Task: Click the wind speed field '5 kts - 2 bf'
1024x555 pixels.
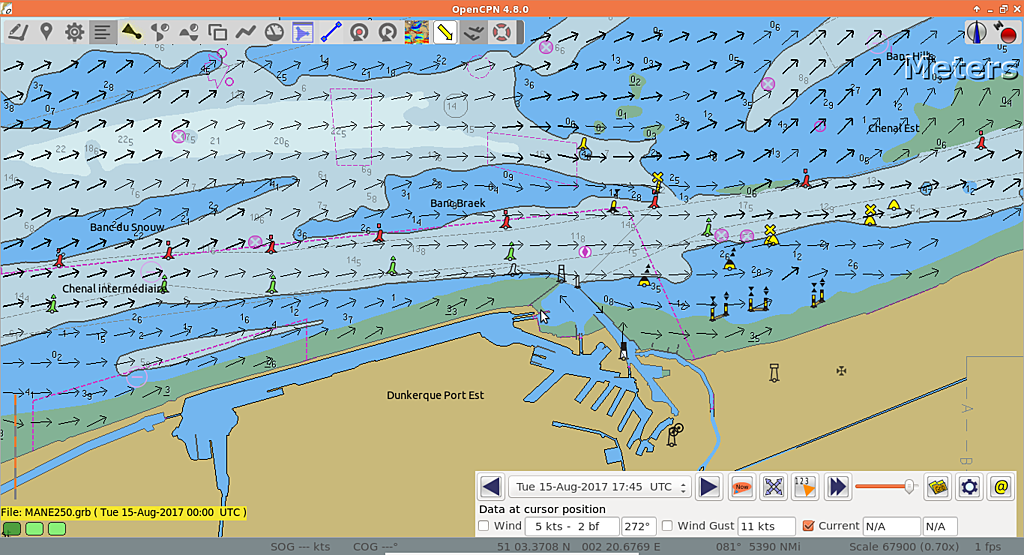Action: 573,526
